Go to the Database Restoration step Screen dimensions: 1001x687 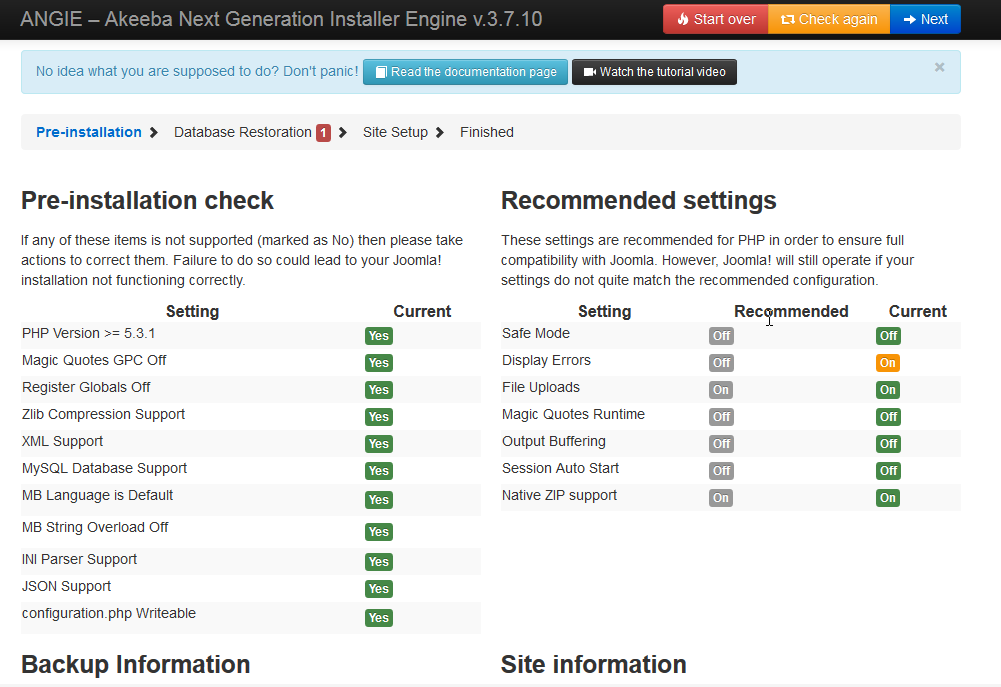242,132
